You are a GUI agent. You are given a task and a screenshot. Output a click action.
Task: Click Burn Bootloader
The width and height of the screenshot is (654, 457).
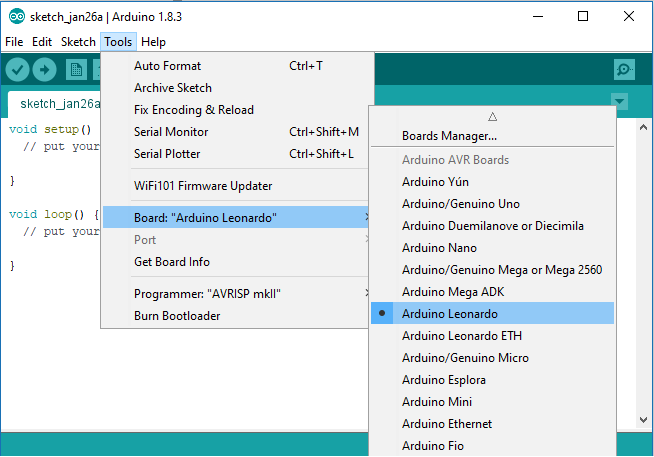(x=177, y=316)
